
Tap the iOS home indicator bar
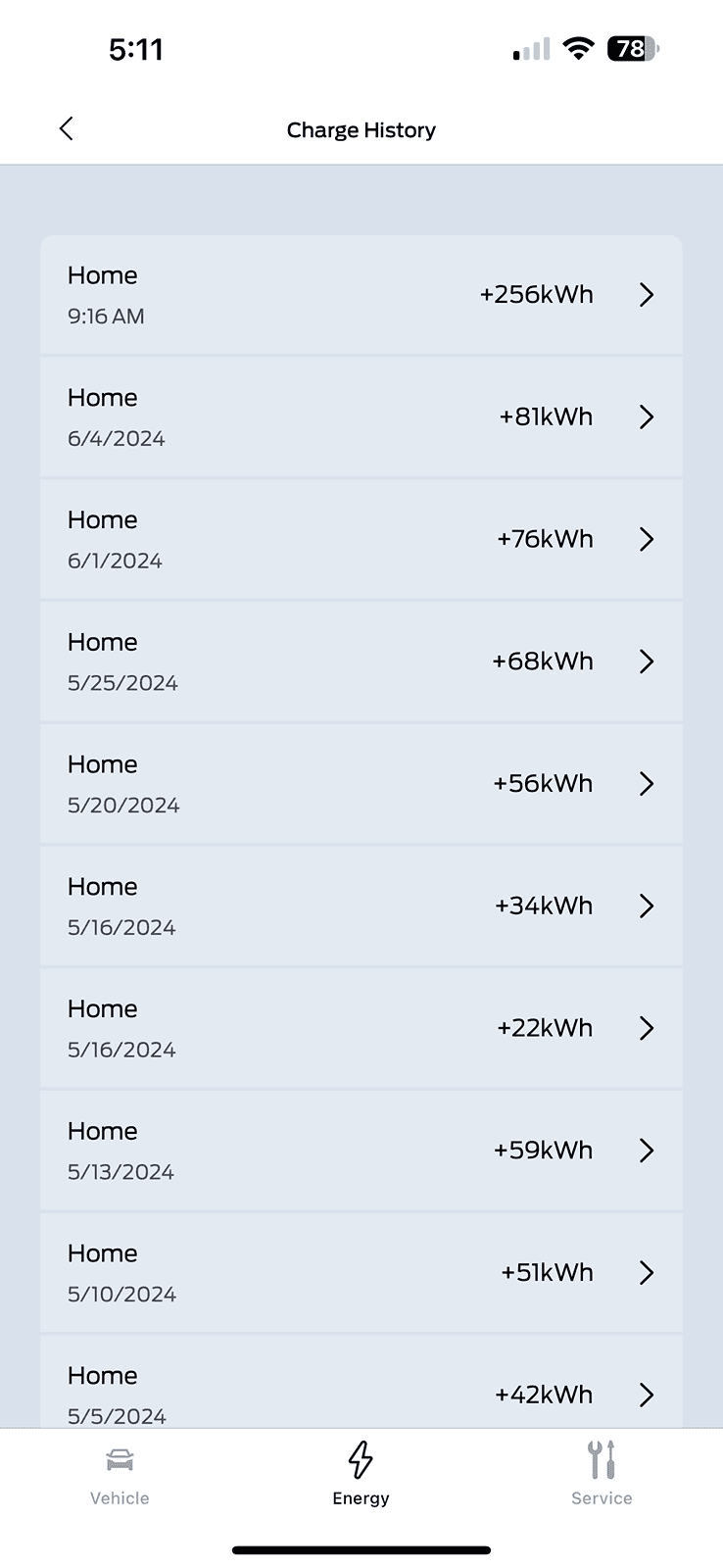pos(361,1550)
